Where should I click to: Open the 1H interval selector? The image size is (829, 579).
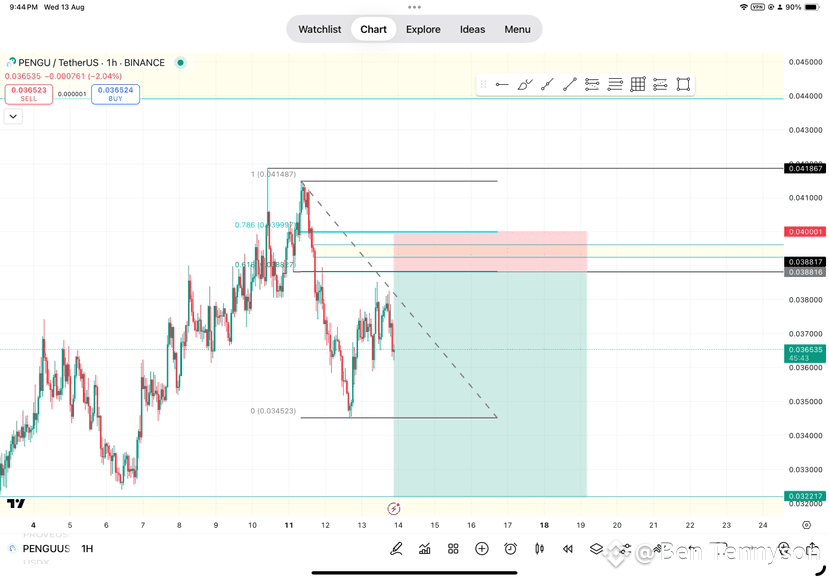point(87,549)
